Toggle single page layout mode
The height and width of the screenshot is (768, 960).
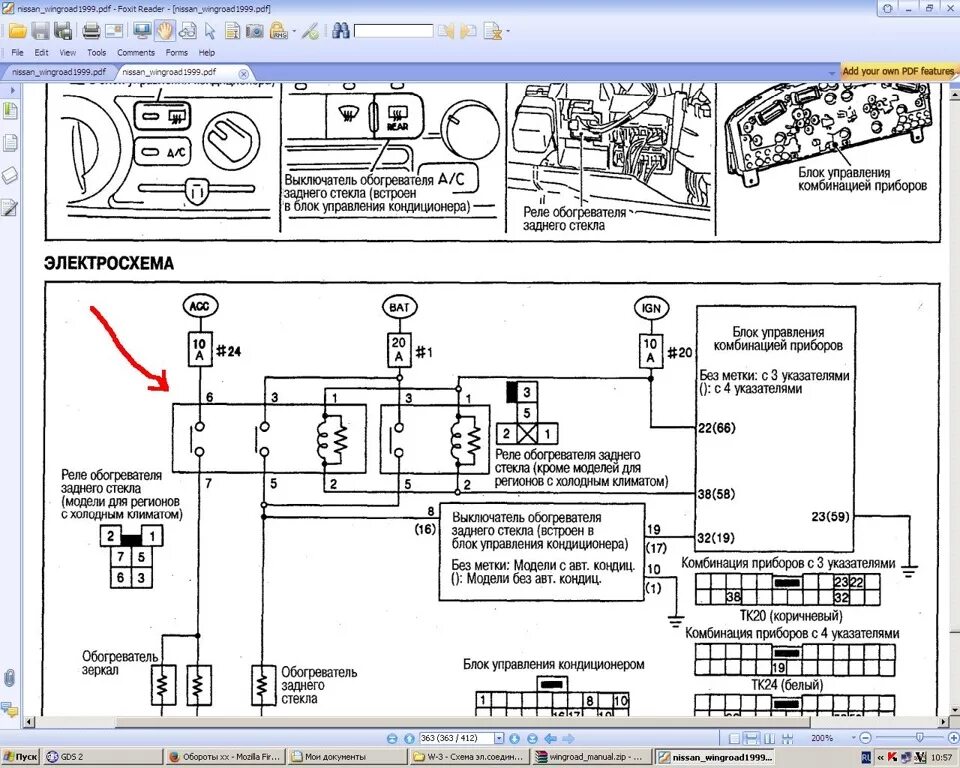click(735, 738)
